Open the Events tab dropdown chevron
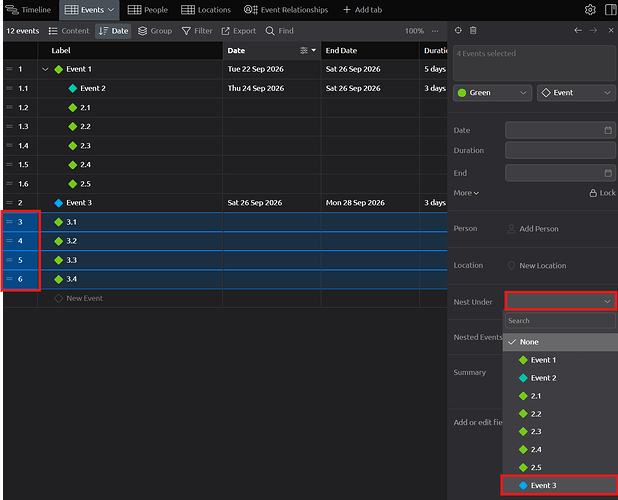 pyautogui.click(x=111, y=10)
